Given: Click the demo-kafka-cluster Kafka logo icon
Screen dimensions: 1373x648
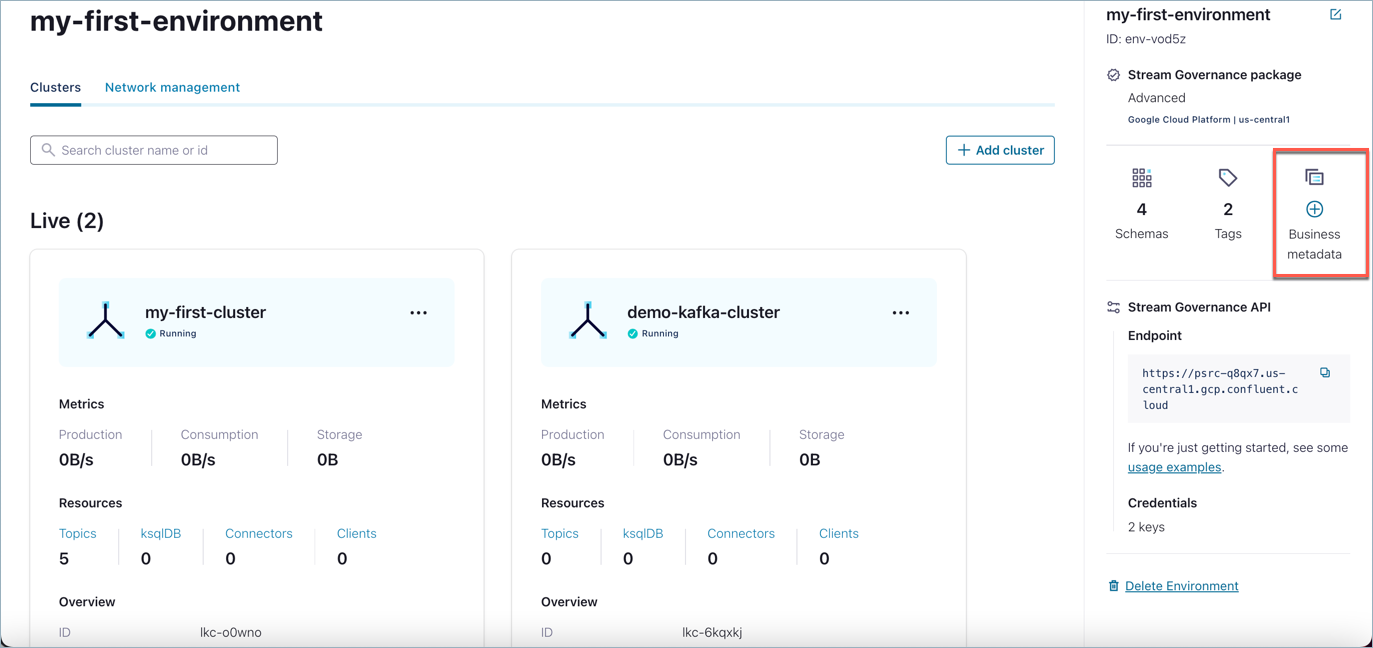Looking at the screenshot, I should (x=588, y=321).
